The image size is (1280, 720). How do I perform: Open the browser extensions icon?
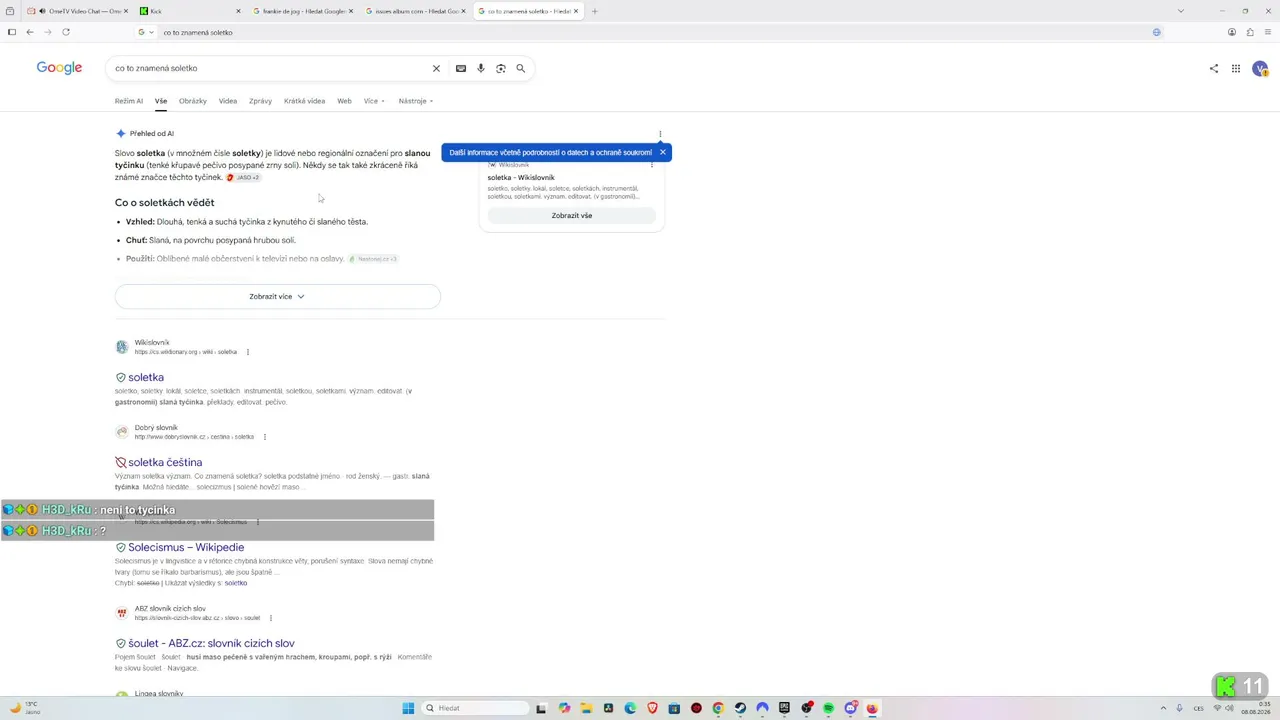(x=1250, y=32)
